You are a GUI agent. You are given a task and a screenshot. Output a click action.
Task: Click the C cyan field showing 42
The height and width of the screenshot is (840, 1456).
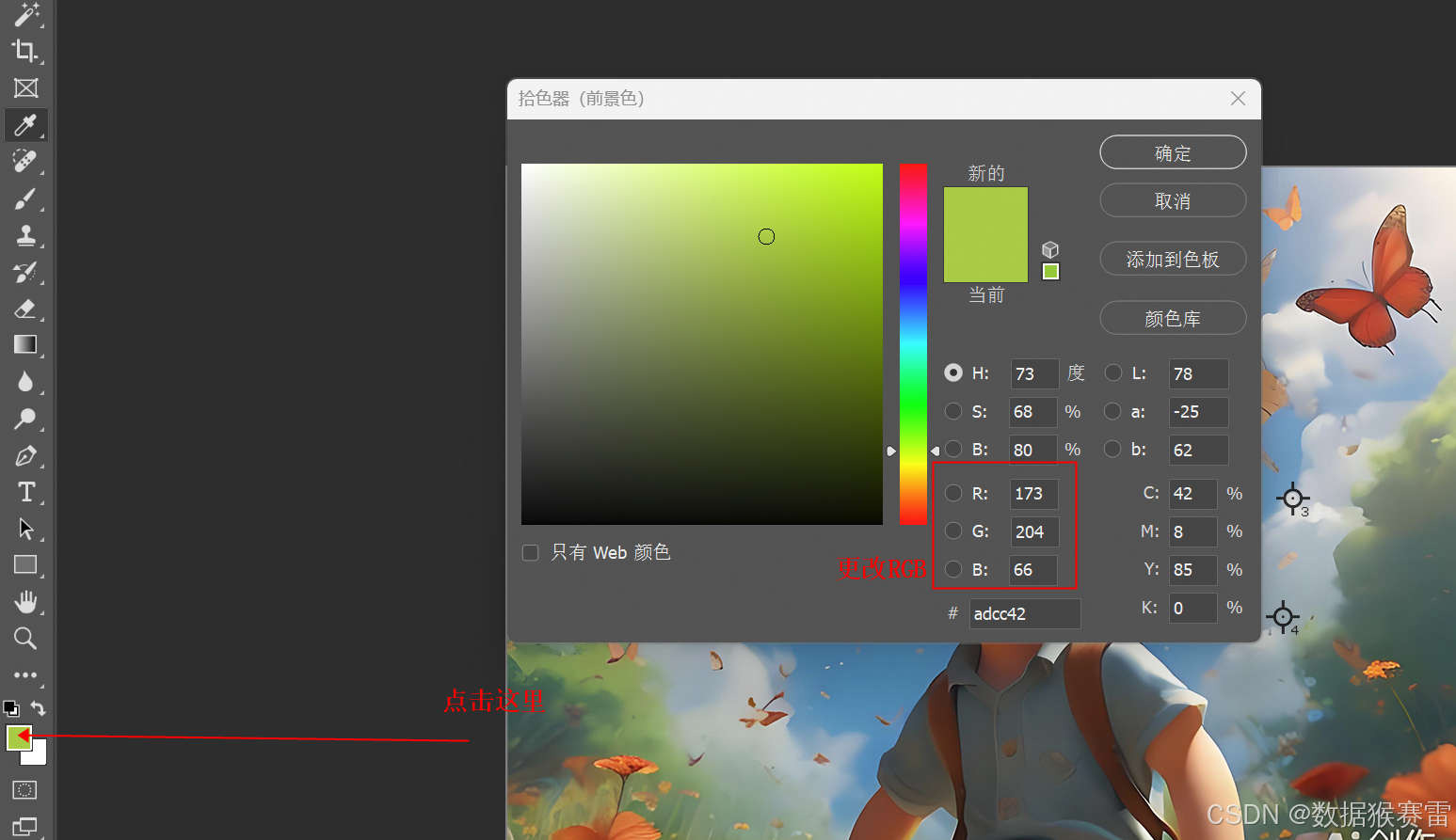pyautogui.click(x=1192, y=493)
